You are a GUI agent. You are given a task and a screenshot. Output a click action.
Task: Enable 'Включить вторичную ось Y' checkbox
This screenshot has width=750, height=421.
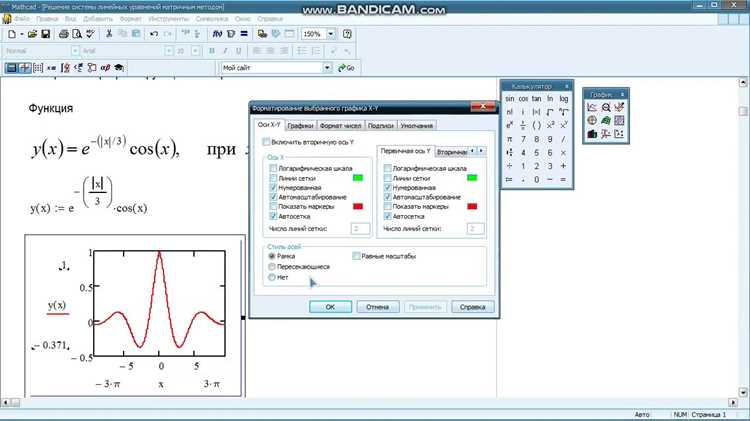pyautogui.click(x=266, y=142)
